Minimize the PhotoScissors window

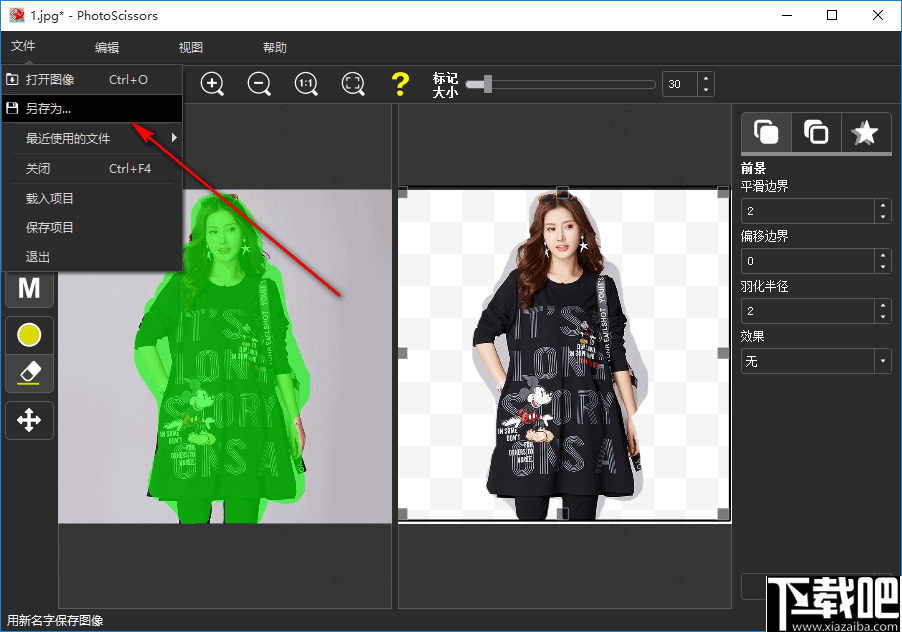(787, 16)
